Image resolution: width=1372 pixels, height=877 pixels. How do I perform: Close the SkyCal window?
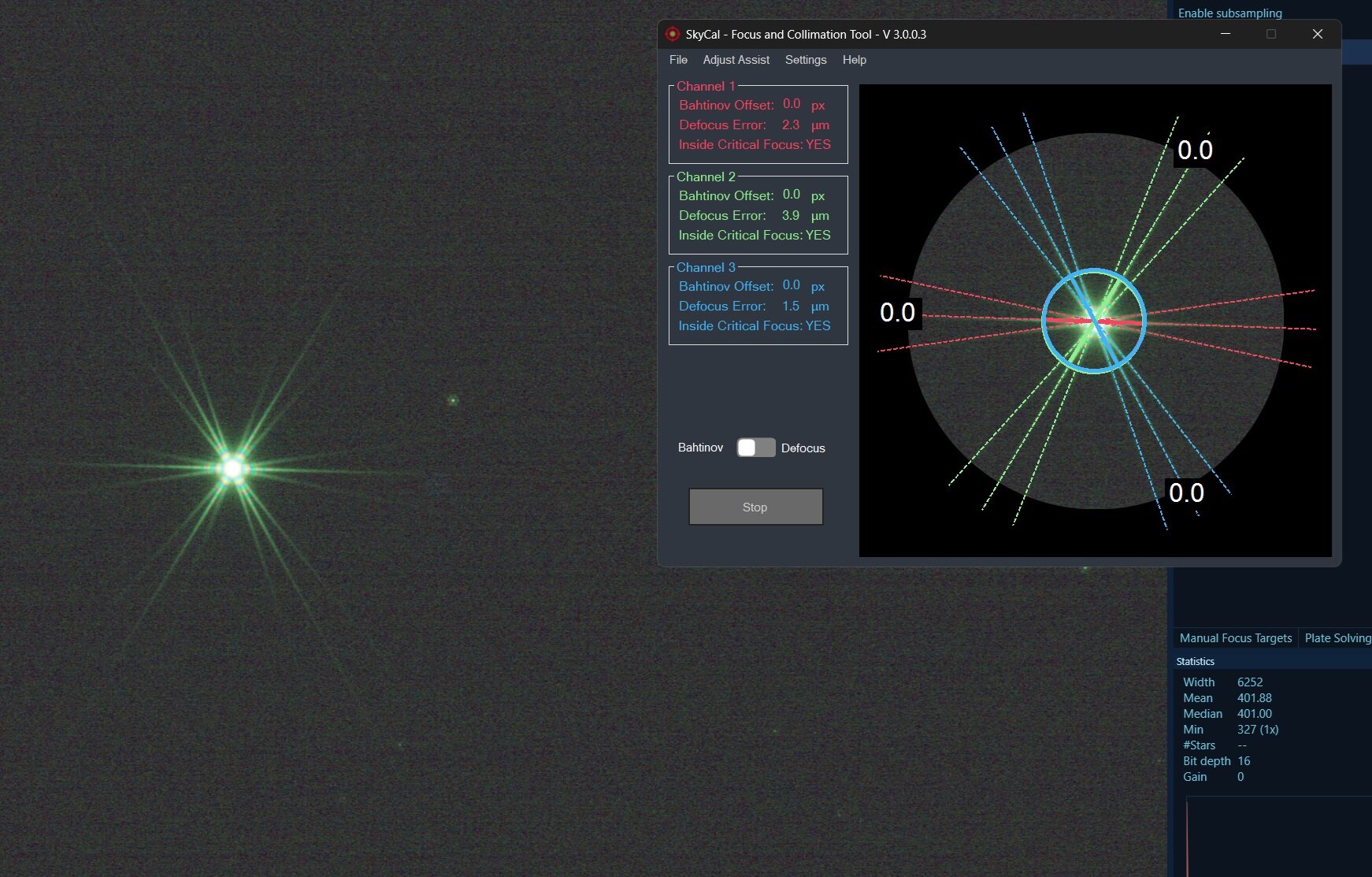(x=1317, y=34)
